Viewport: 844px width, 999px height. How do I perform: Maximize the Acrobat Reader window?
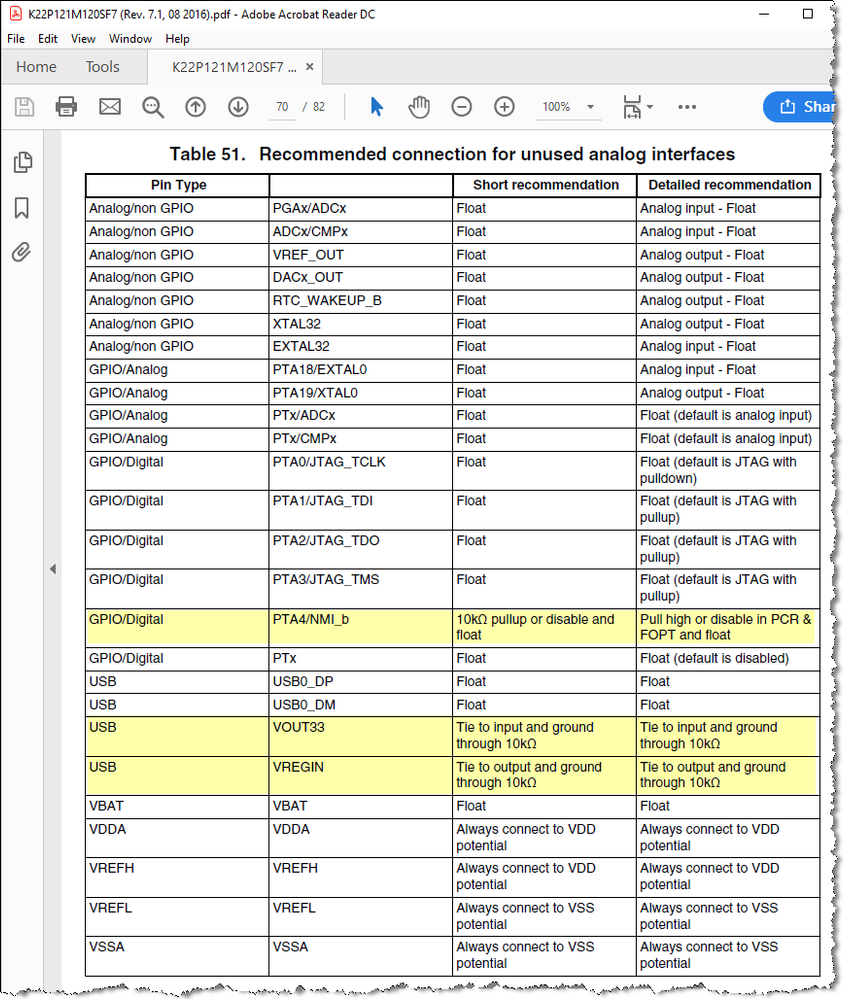[808, 13]
